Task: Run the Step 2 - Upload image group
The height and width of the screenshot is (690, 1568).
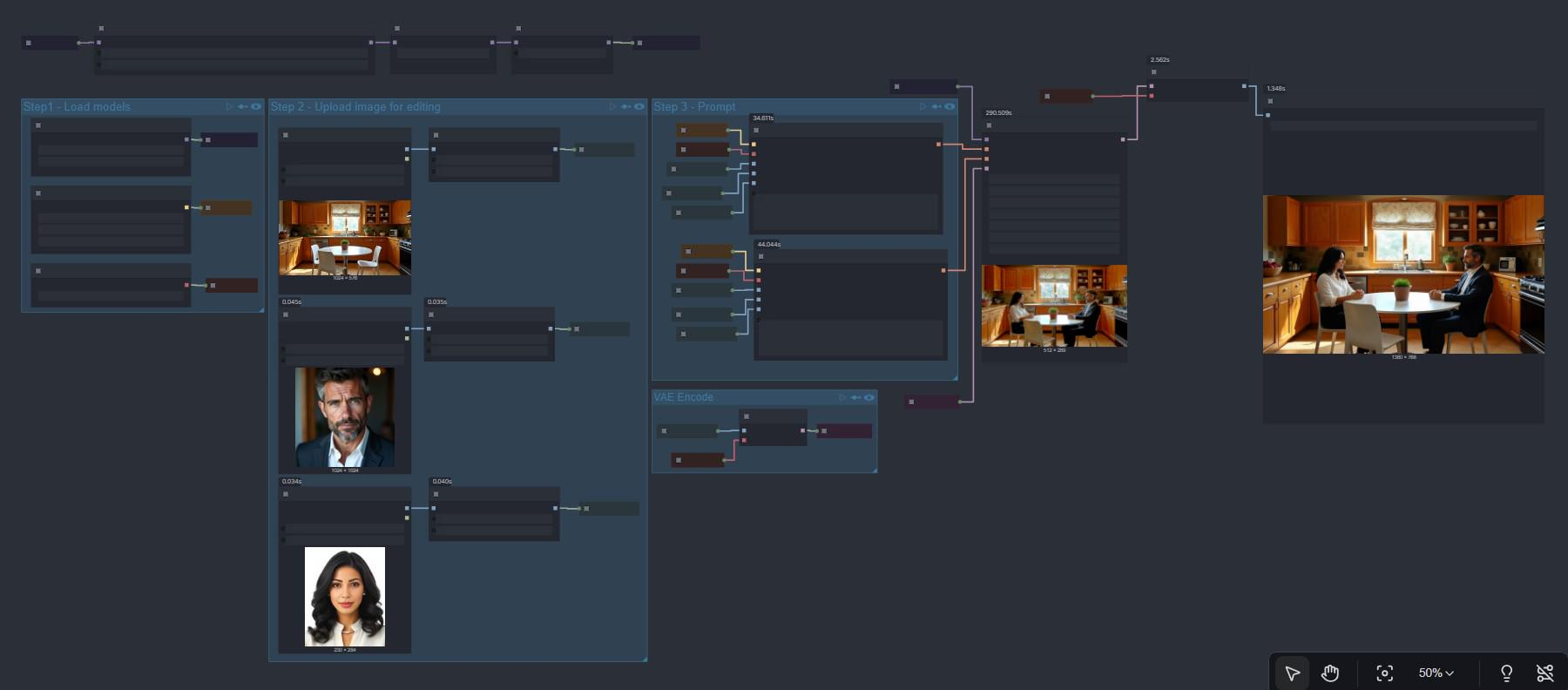Action: [x=613, y=106]
